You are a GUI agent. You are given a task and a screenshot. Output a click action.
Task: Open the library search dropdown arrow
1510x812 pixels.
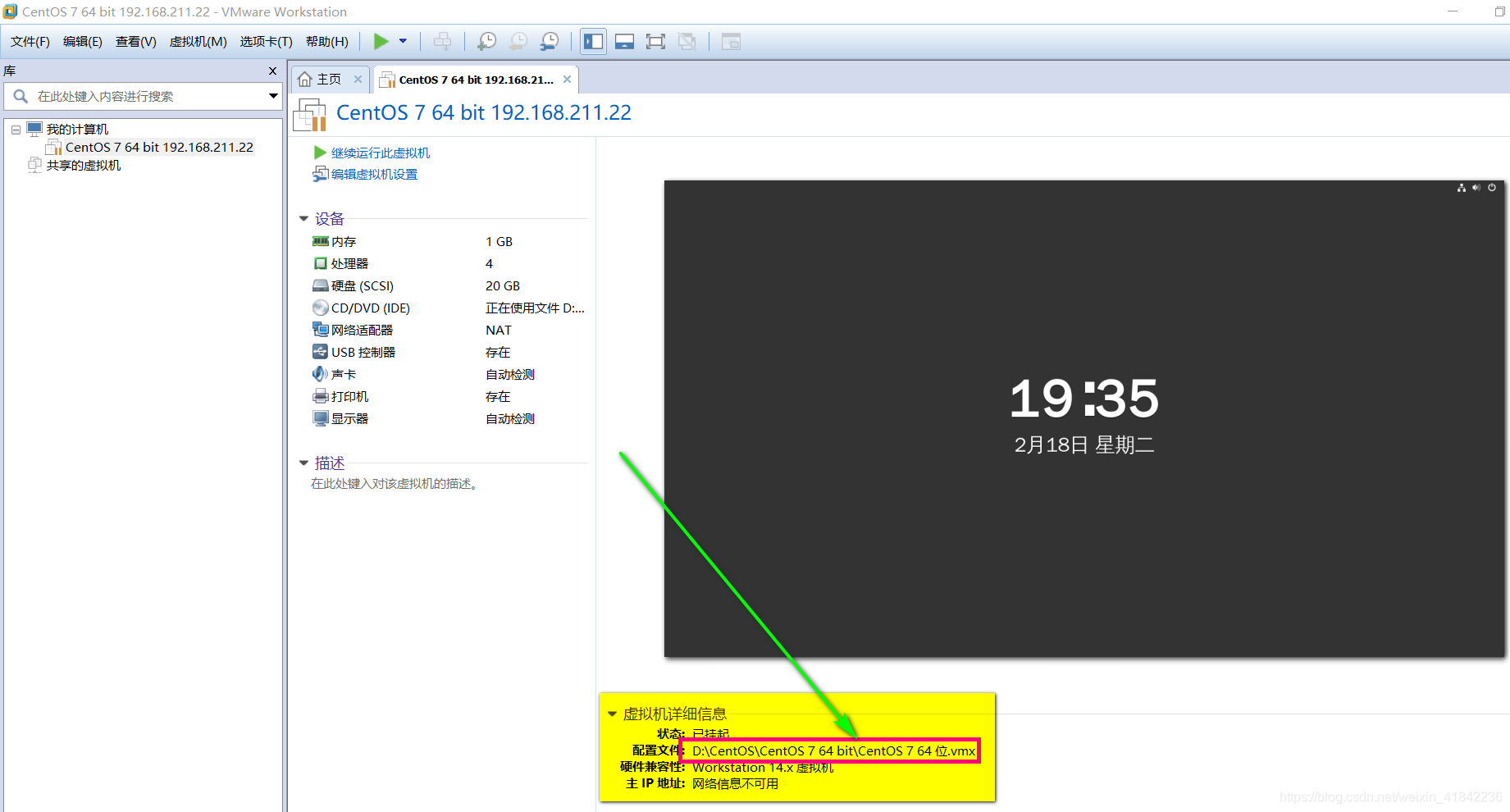(273, 96)
